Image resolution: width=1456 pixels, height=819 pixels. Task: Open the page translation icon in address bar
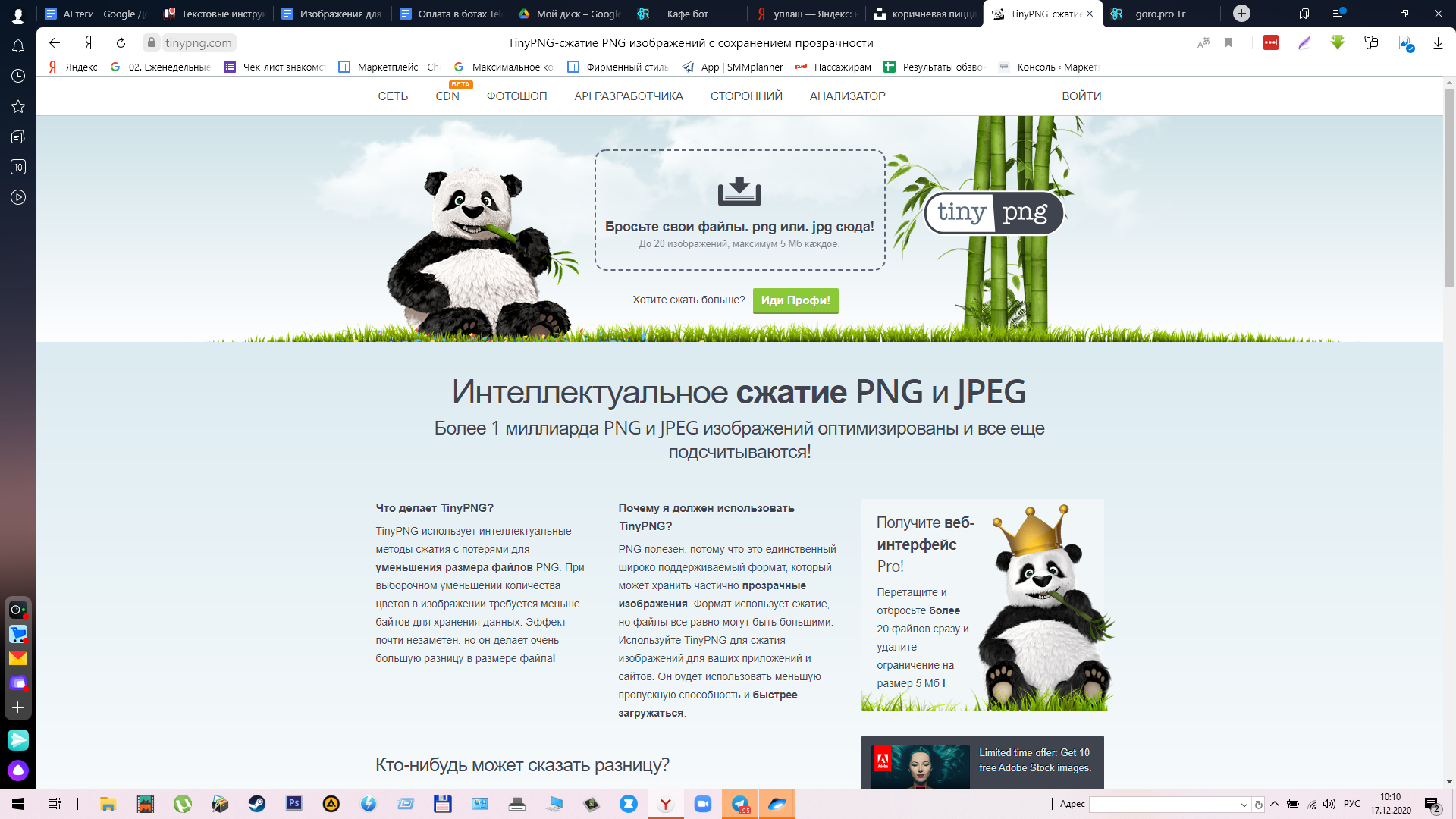[1203, 43]
